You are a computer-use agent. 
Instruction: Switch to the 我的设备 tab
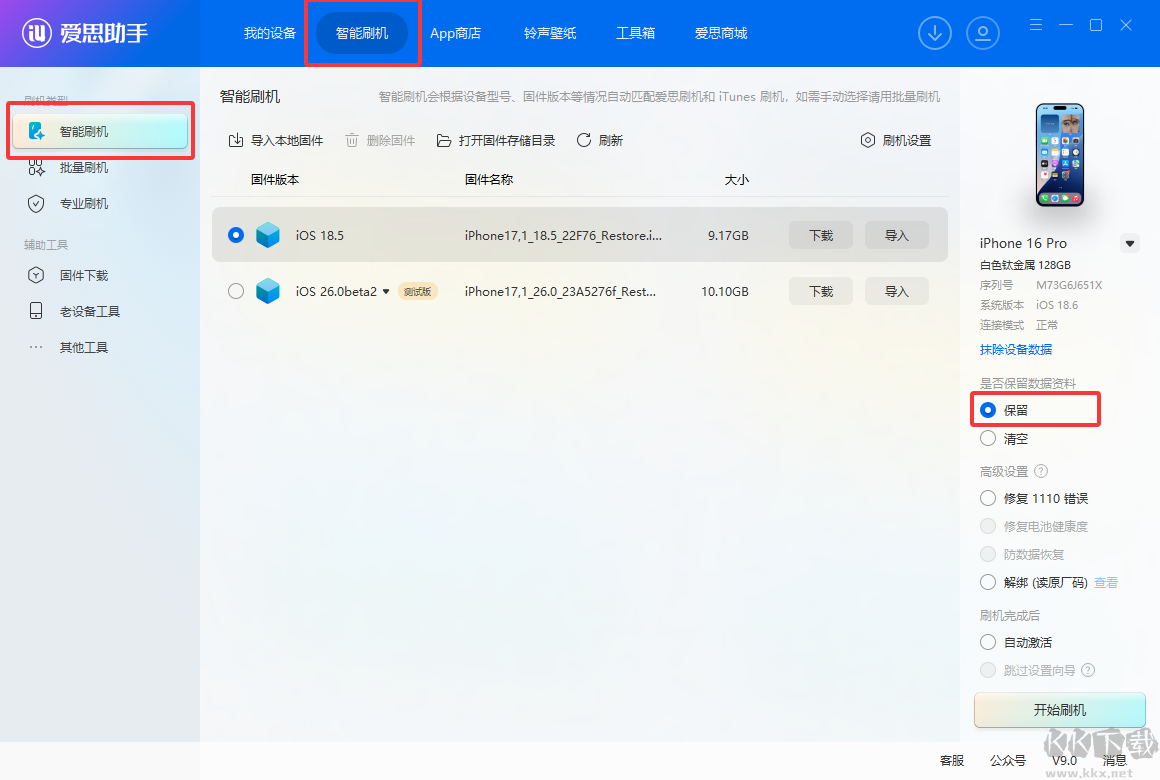pyautogui.click(x=270, y=33)
